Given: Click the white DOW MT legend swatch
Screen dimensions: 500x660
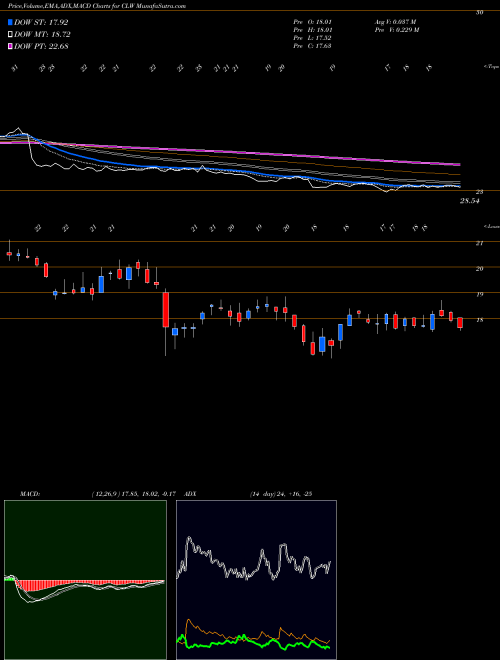Looking at the screenshot, I should (x=10, y=35).
